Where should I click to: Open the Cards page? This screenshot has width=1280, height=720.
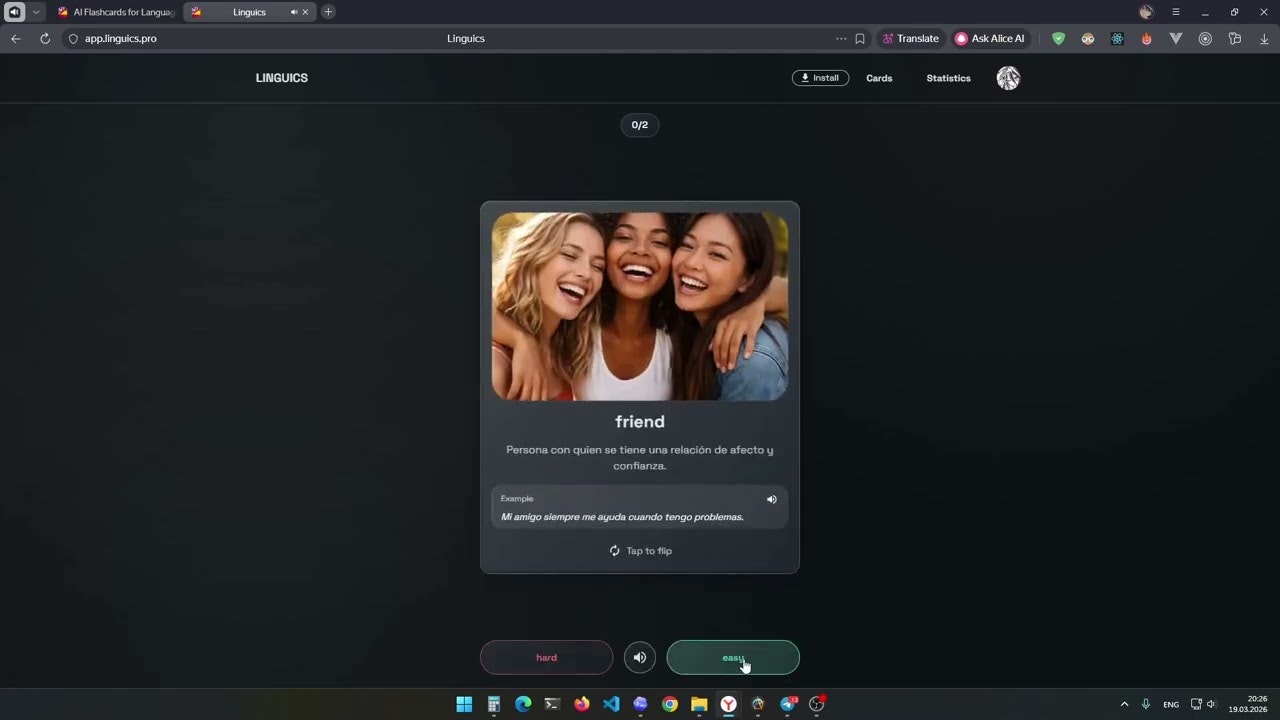tap(879, 78)
